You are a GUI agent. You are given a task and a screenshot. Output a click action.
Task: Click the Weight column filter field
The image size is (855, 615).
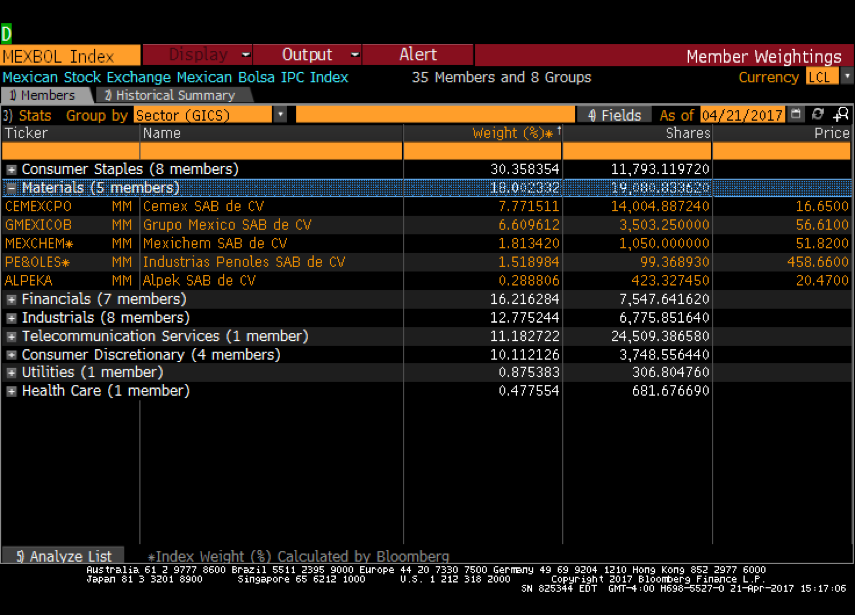(483, 151)
